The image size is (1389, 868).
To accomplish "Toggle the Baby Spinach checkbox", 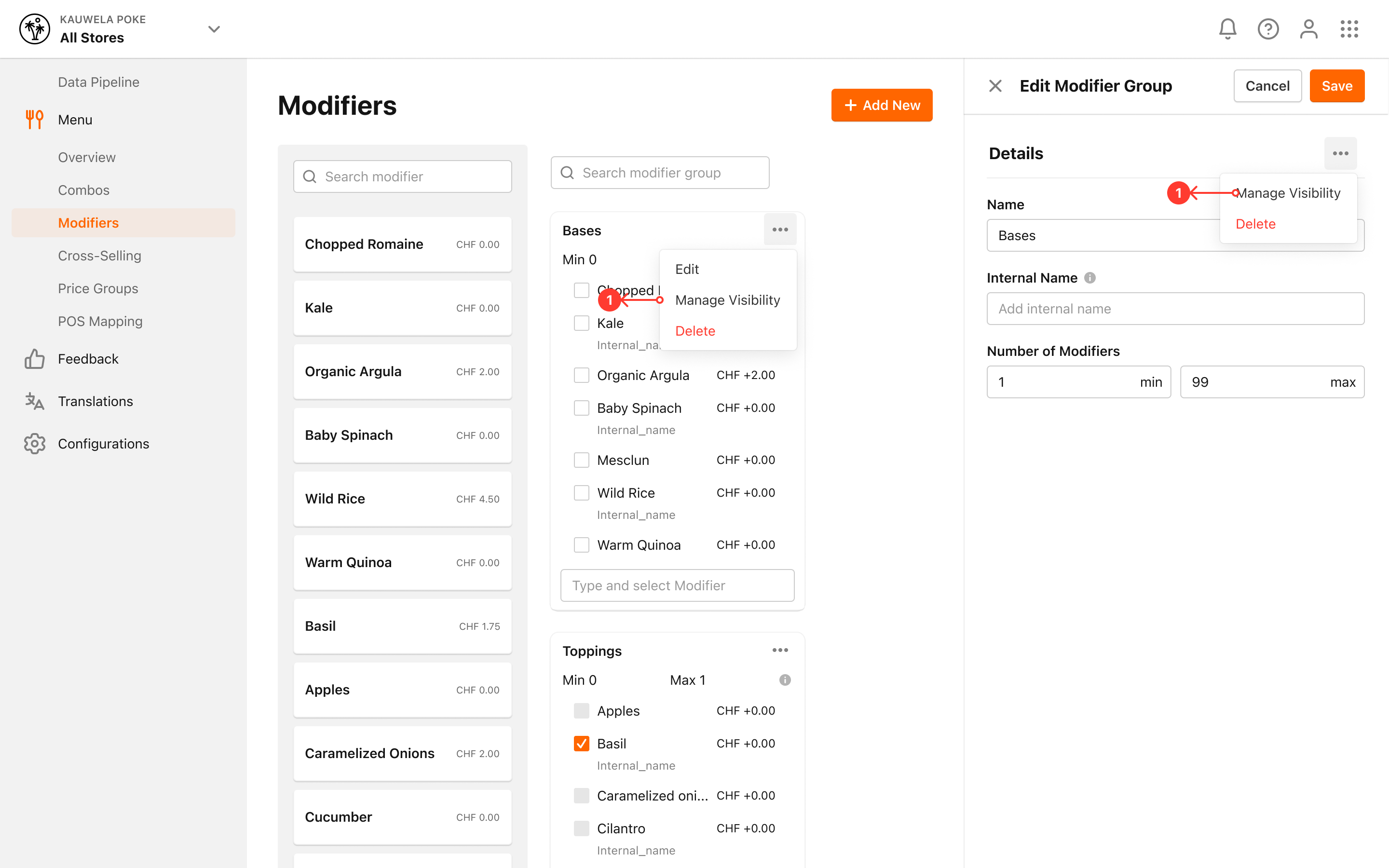I will (x=582, y=407).
